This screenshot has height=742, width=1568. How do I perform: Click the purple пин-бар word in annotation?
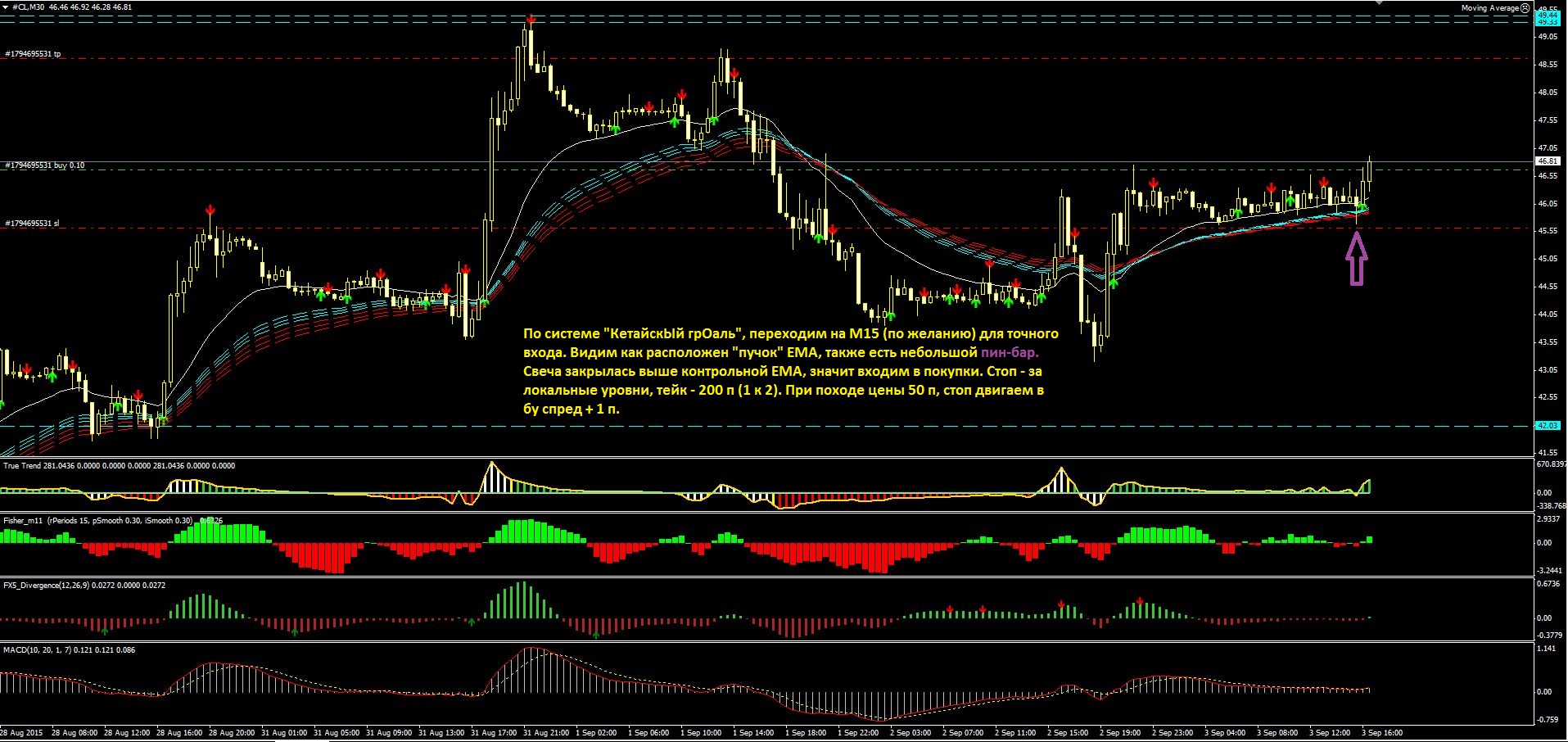click(x=1010, y=353)
